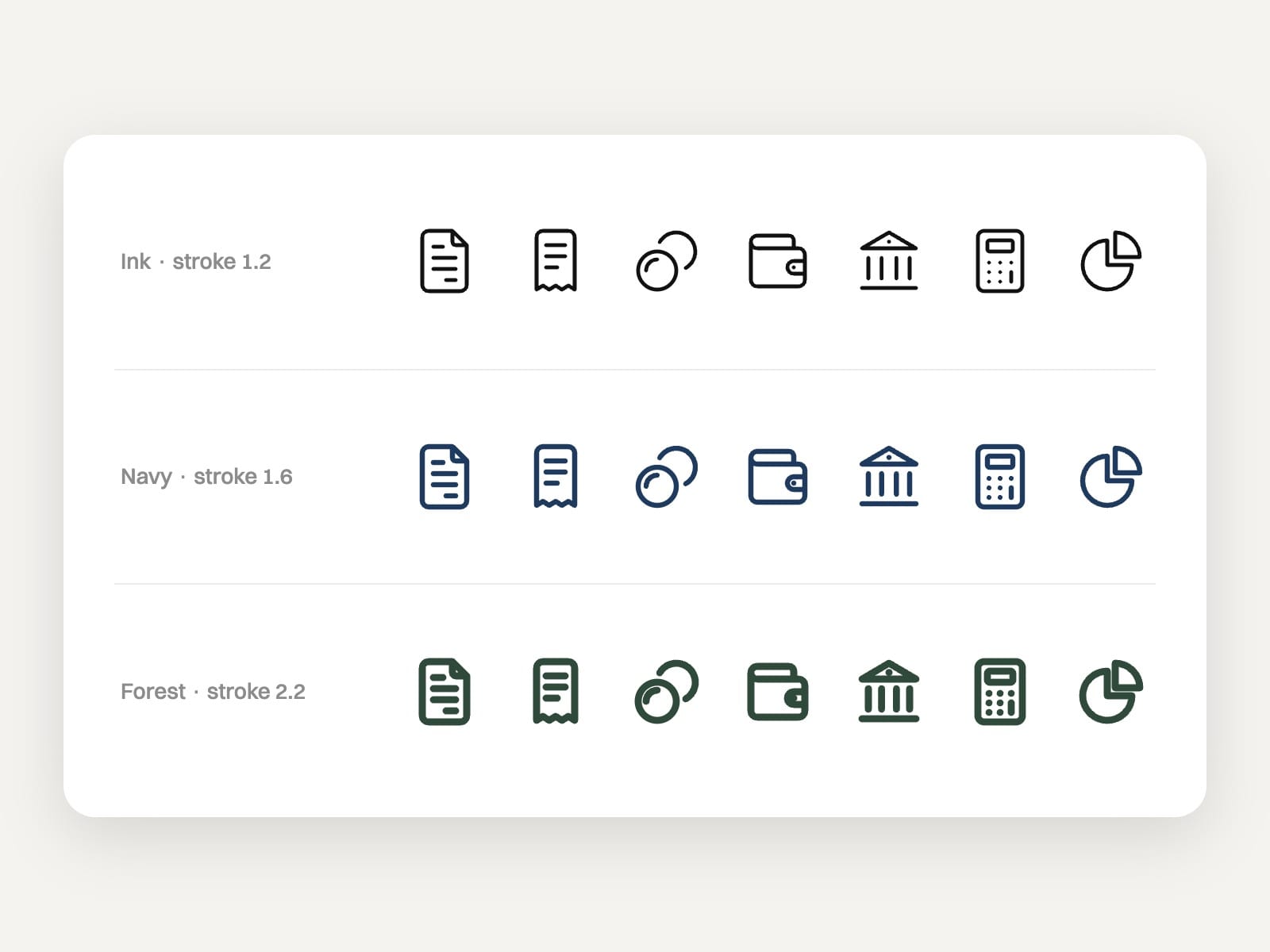Click the coins icon in the Ink row
The width and height of the screenshot is (1270, 952).
667,261
